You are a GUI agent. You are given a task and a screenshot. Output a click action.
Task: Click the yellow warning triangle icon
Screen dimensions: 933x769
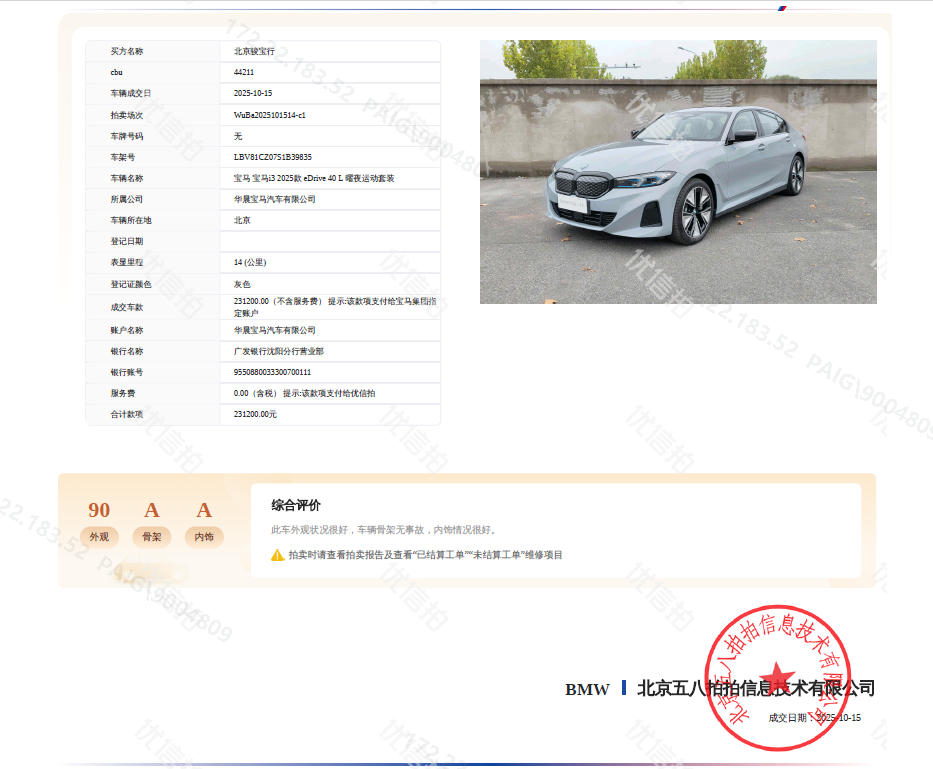coord(277,555)
